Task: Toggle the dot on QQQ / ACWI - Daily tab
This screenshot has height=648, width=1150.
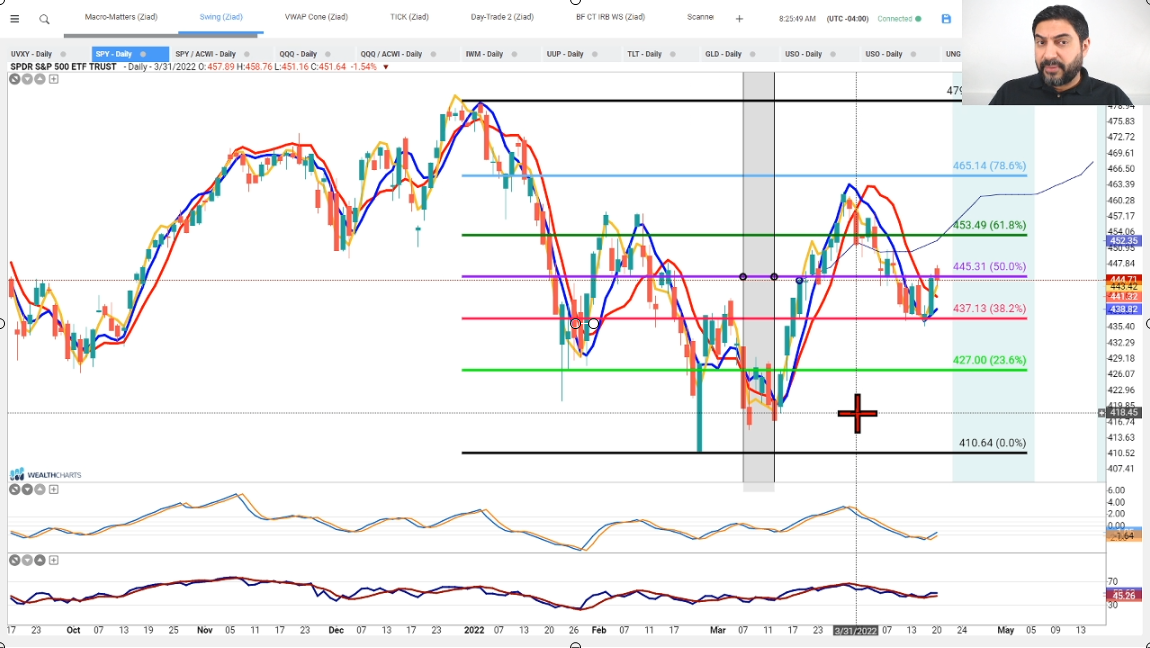Action: 433,54
